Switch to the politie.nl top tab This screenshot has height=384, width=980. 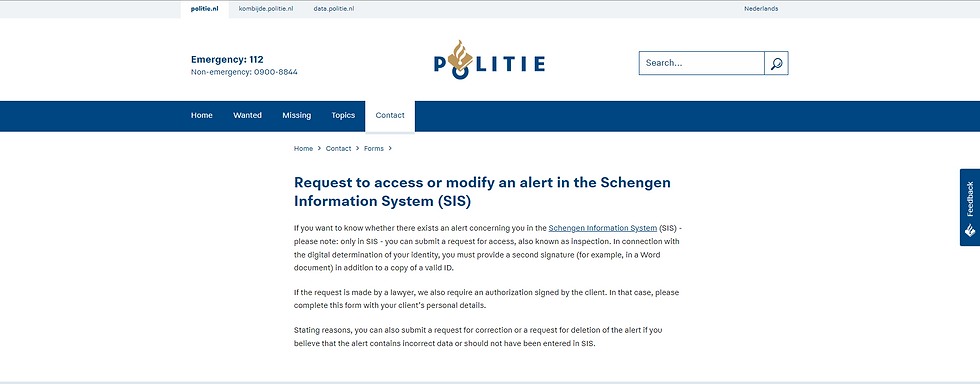click(205, 9)
